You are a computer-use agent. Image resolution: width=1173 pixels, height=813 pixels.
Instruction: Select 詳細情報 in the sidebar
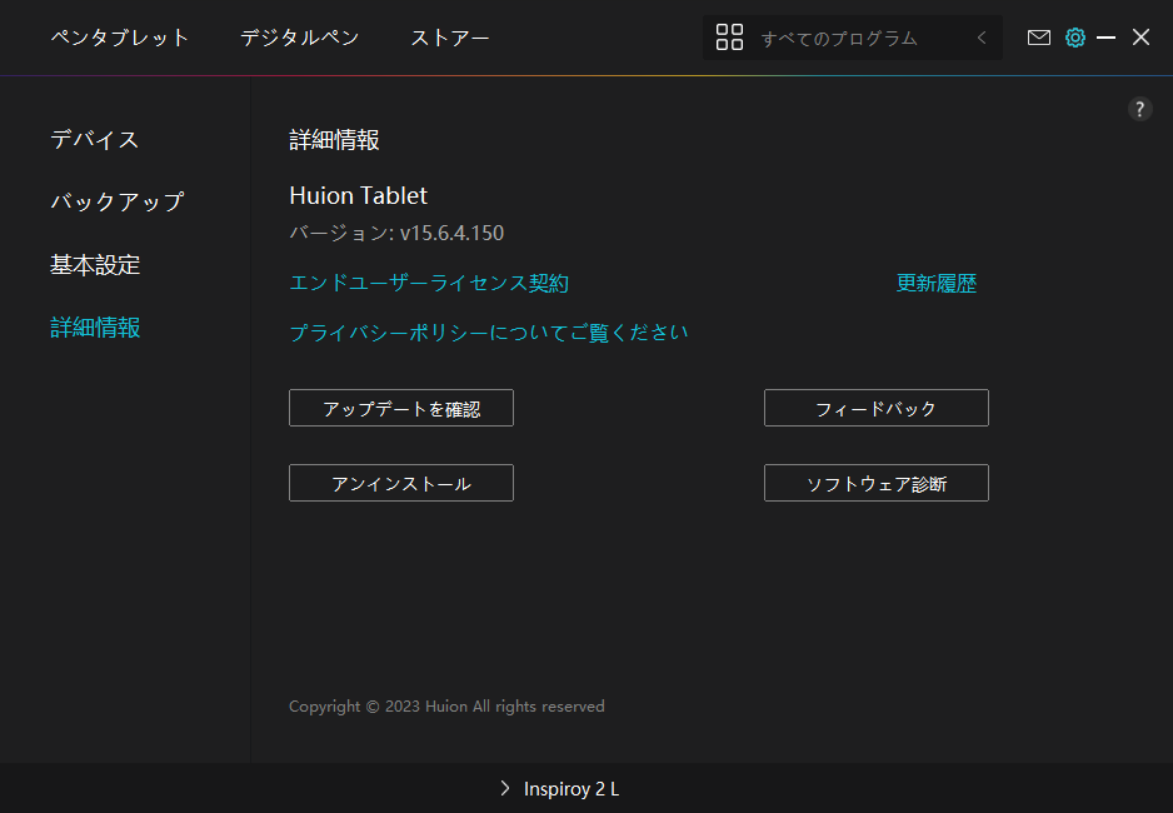[95, 327]
